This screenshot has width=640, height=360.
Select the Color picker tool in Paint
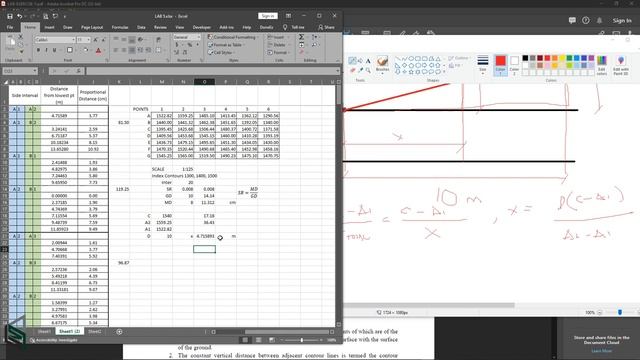pos(360,70)
